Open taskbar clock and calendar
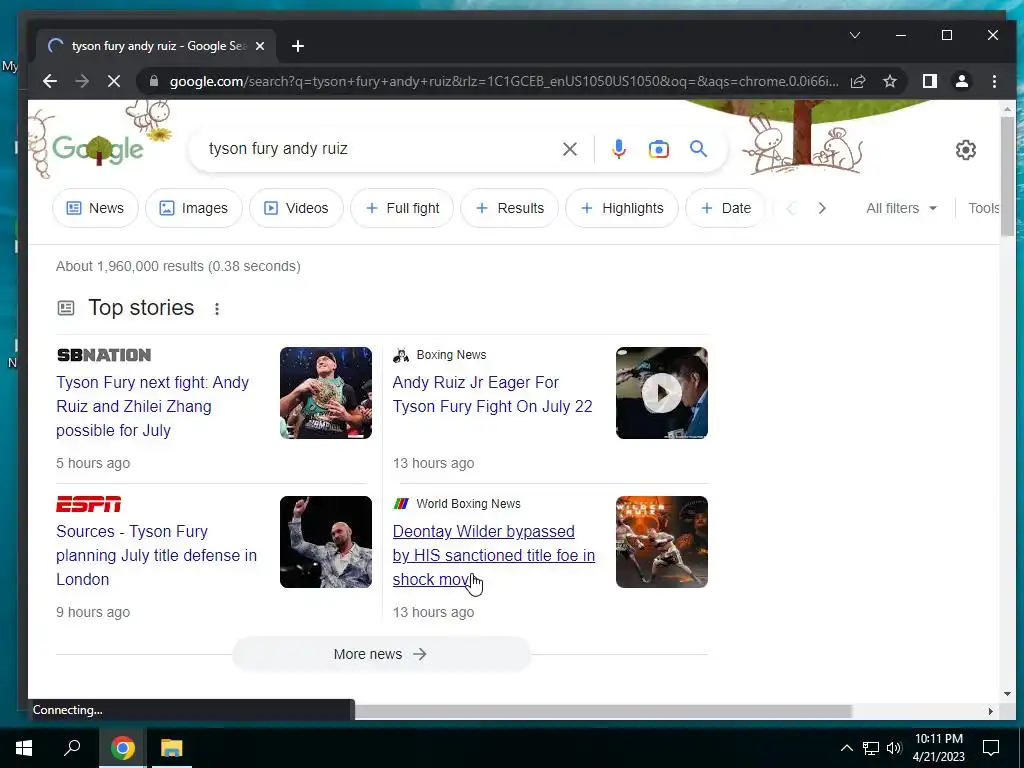 click(938, 748)
